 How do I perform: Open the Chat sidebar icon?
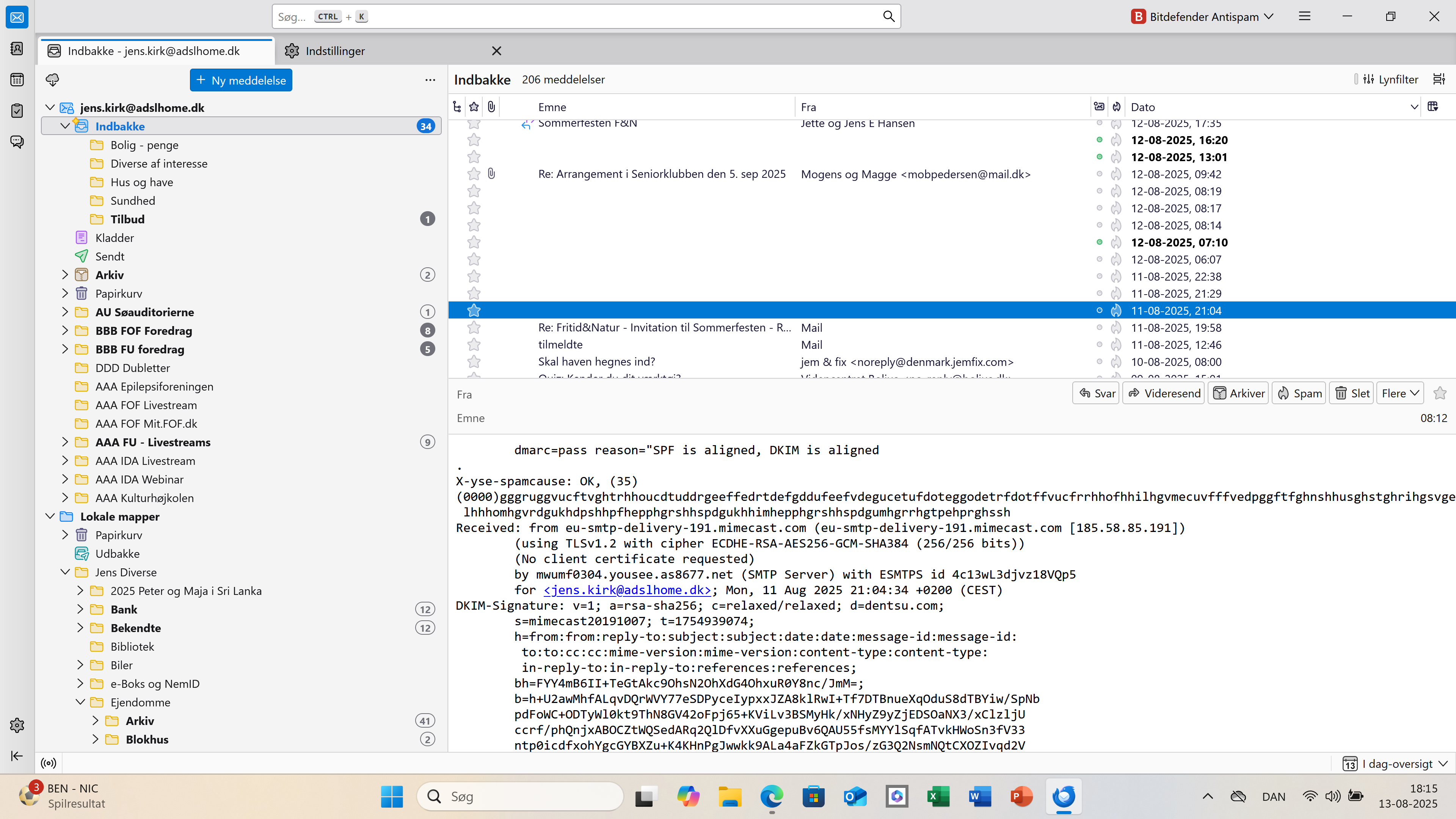17,141
